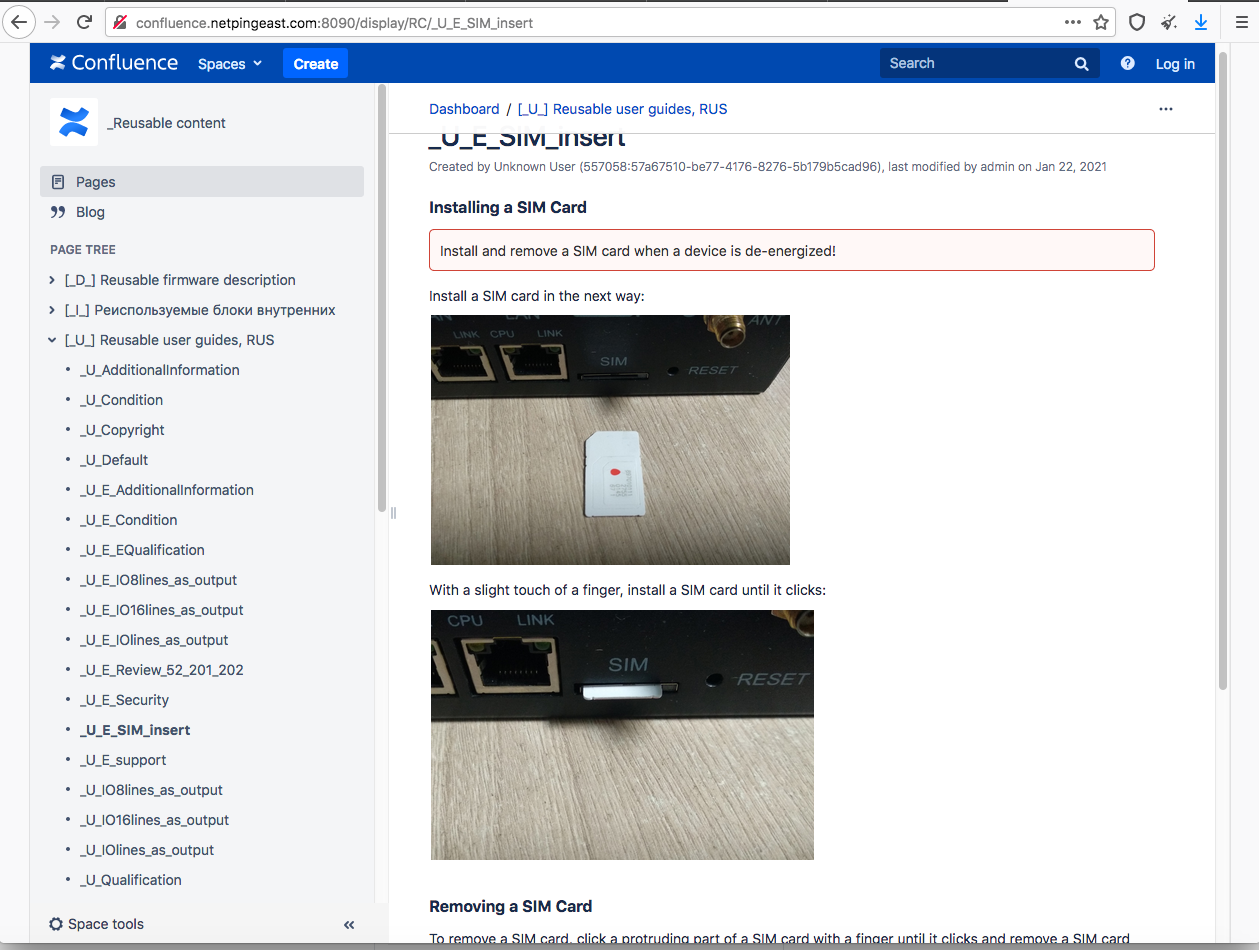Click the search magnifier icon
The image size is (1259, 950).
tap(1081, 64)
